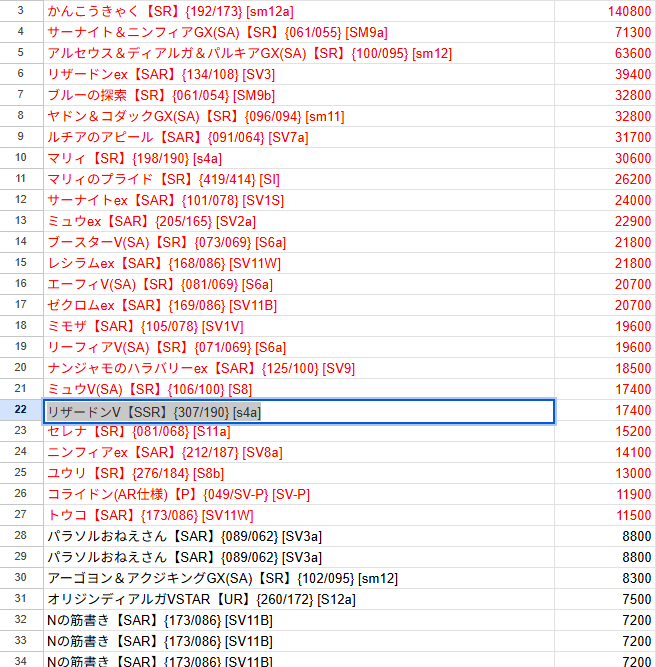The width and height of the screenshot is (656, 667).
Task: Click the price cell 22900
Action: (605, 221)
